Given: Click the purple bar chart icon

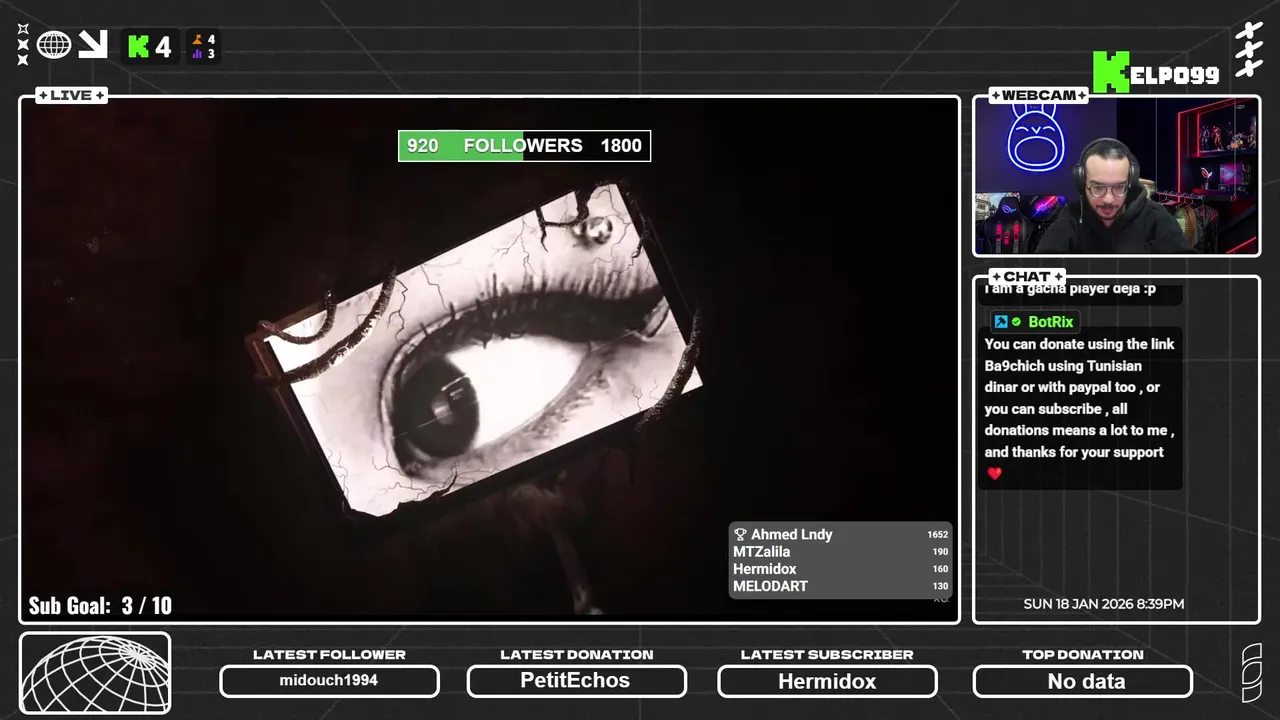Looking at the screenshot, I should pos(198,54).
